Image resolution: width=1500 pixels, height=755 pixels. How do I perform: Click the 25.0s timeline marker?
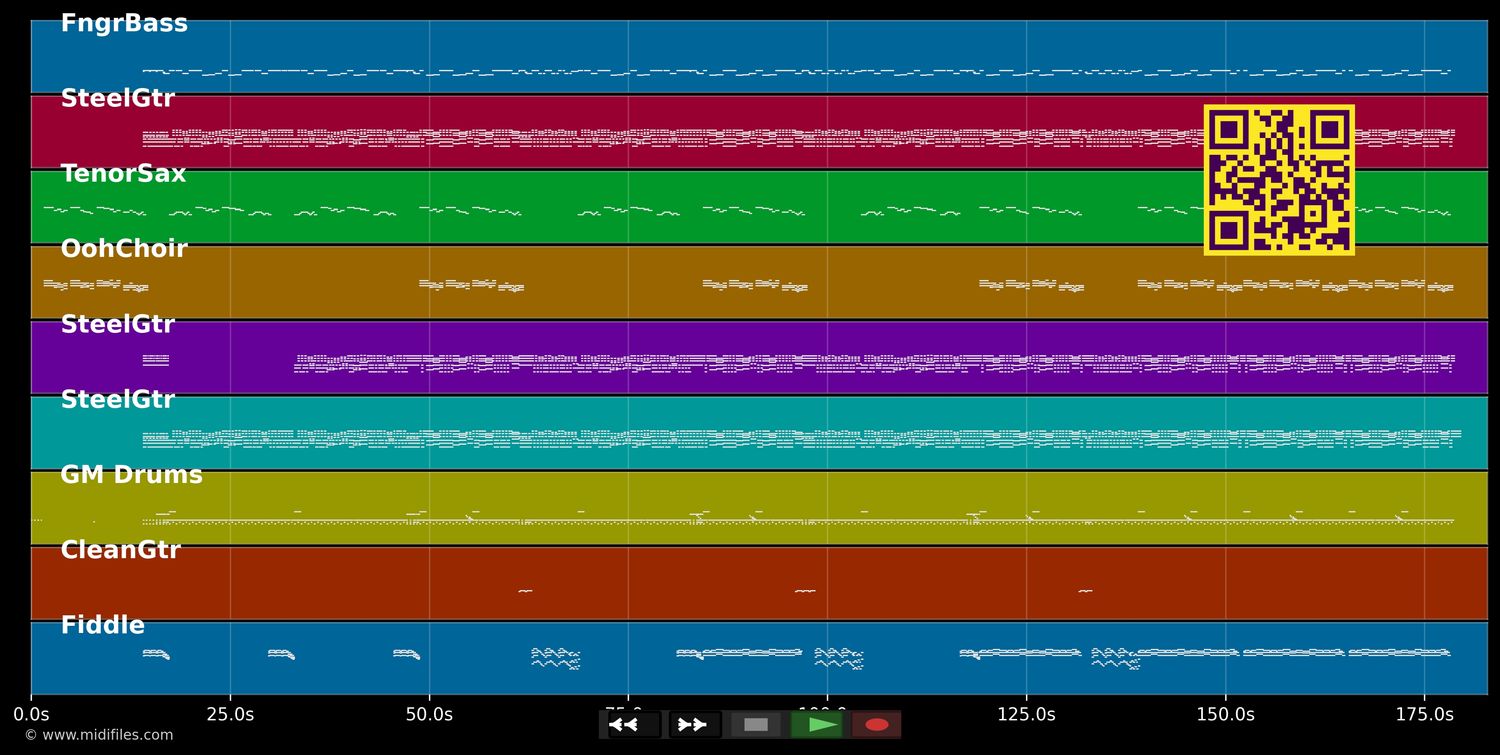pyautogui.click(x=230, y=714)
